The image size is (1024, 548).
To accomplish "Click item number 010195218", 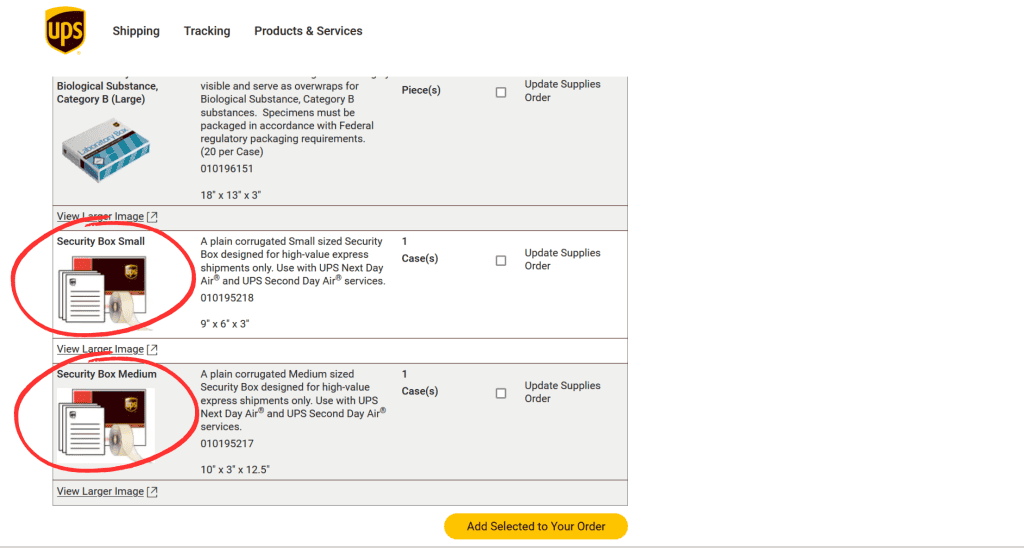I will tap(227, 298).
